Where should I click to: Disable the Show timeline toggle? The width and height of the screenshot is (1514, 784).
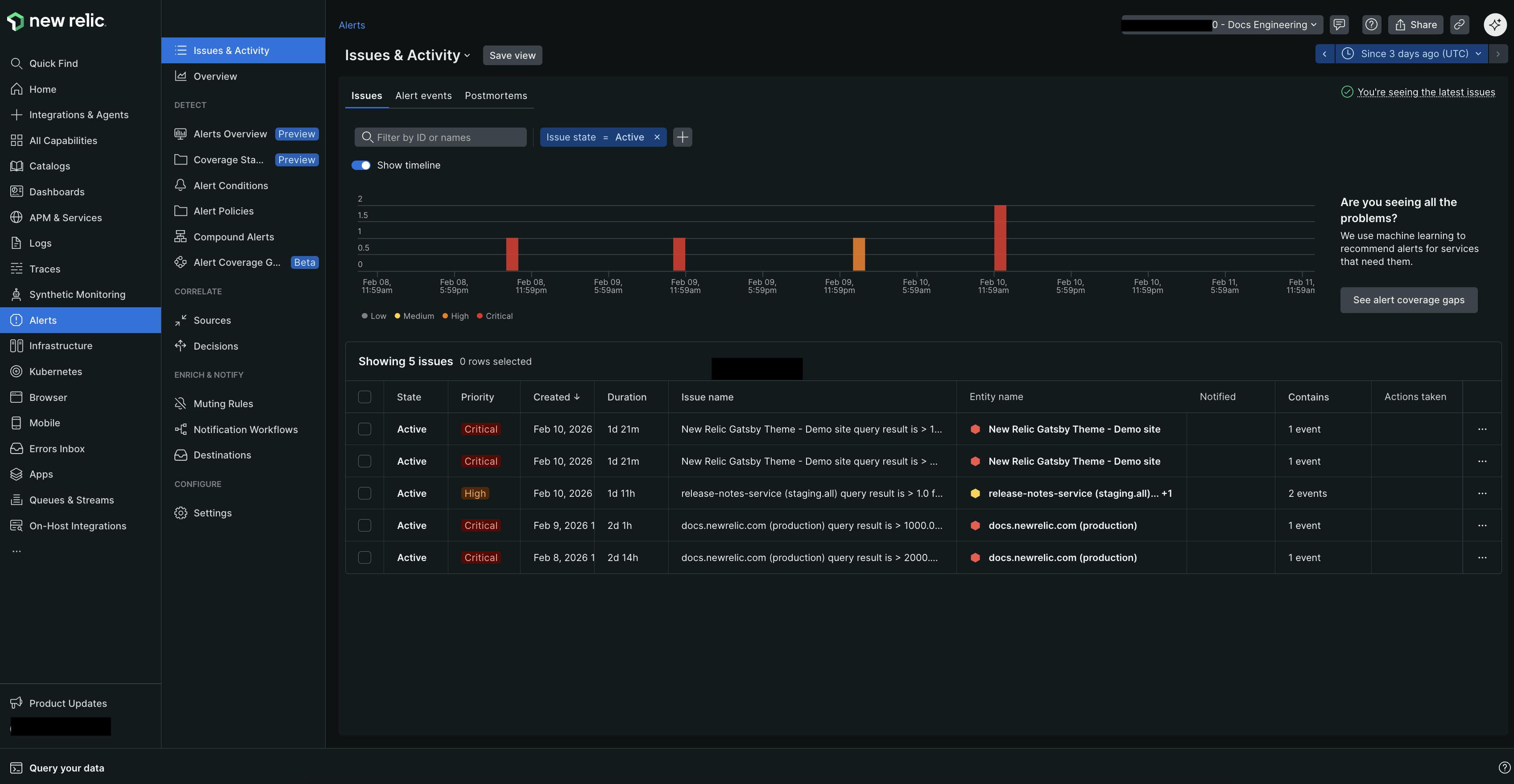point(361,165)
